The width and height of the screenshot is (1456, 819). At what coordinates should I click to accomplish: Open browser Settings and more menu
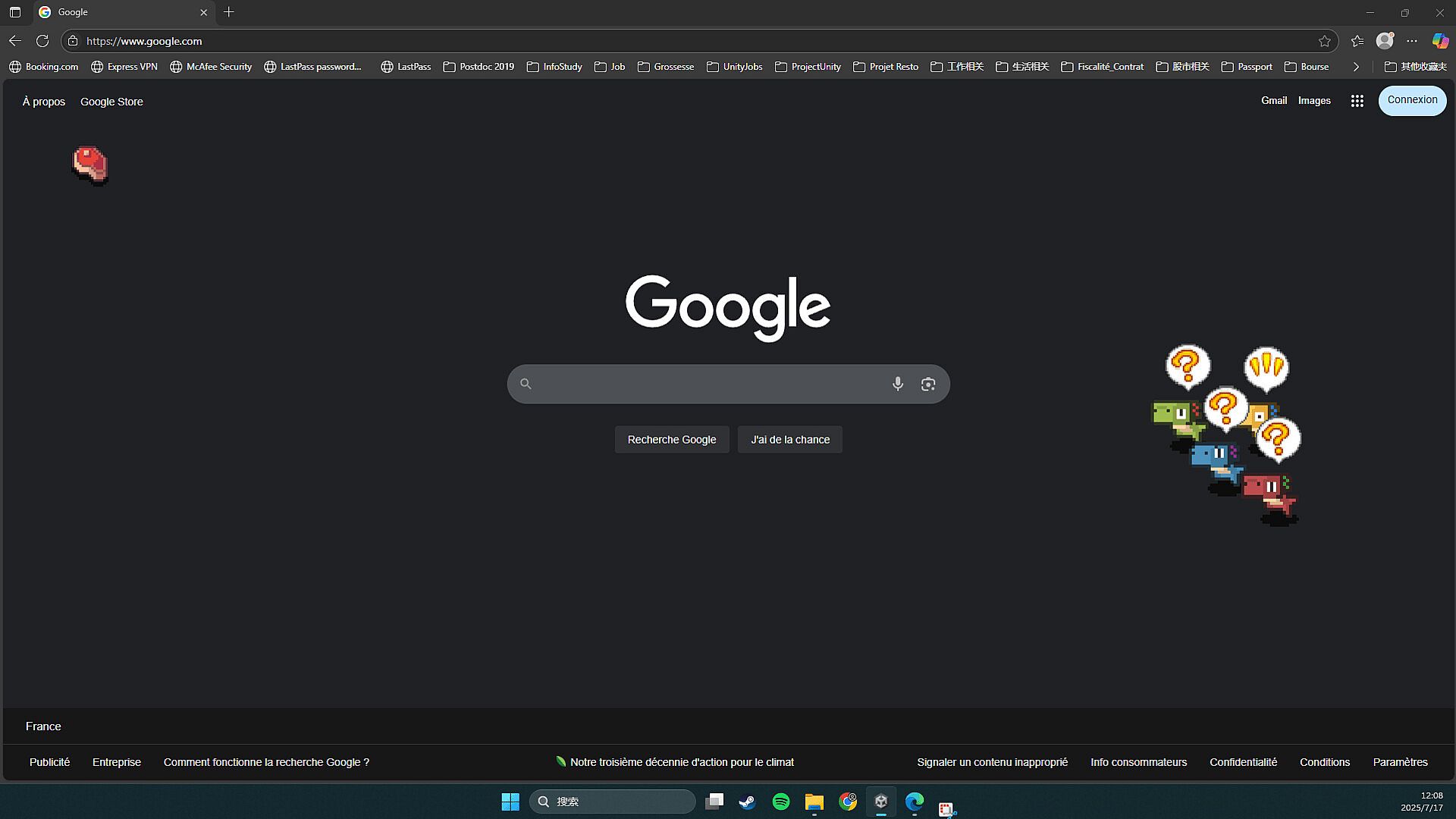(1411, 41)
